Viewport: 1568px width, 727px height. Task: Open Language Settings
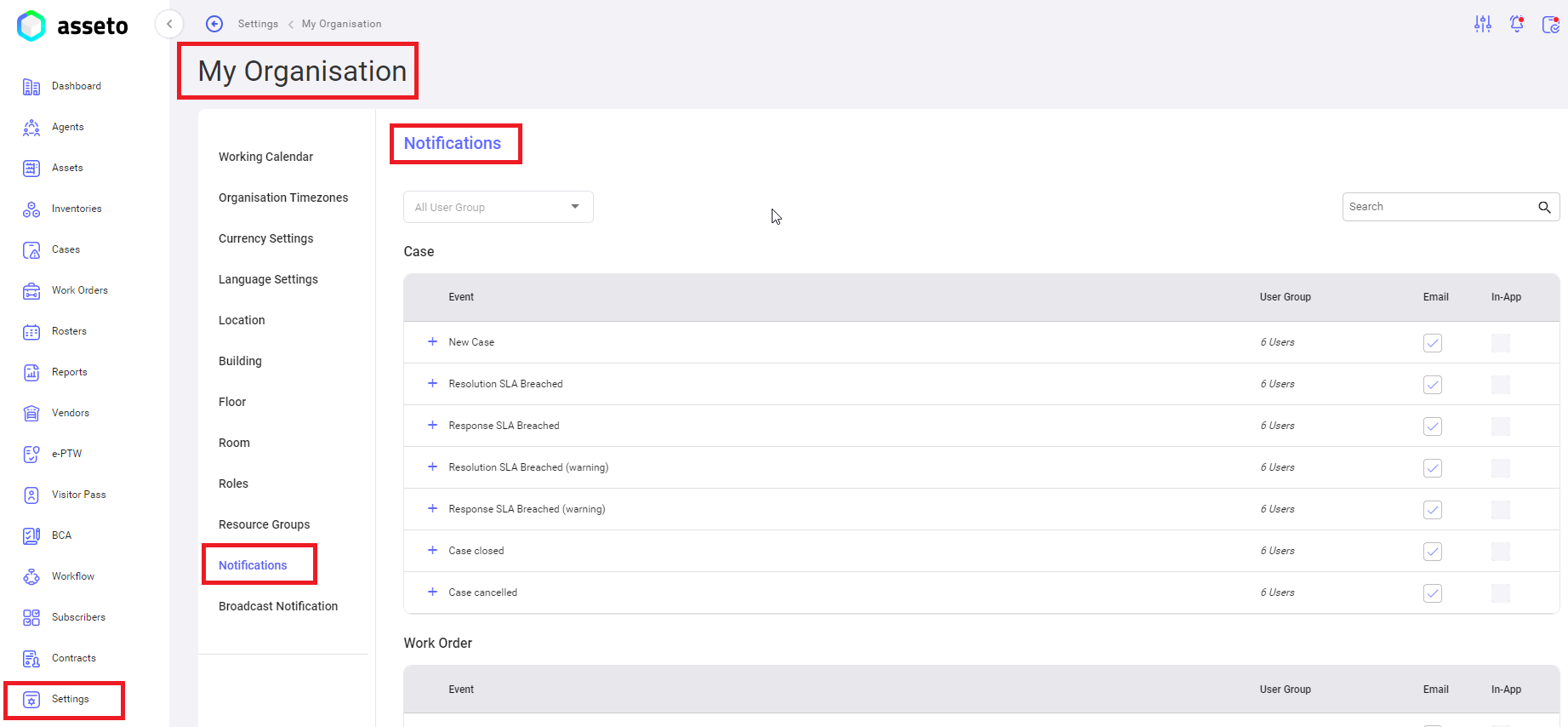click(x=268, y=279)
